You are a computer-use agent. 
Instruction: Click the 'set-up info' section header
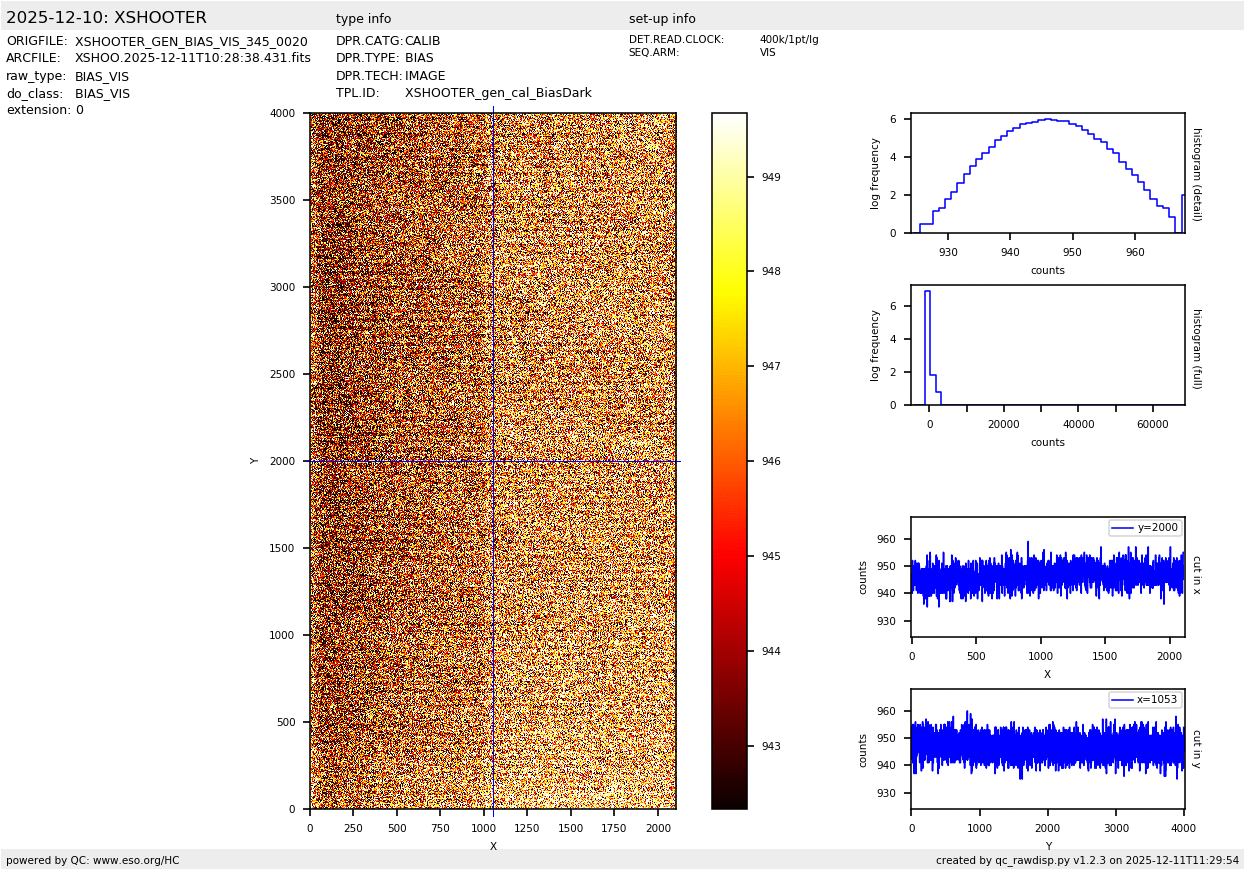pyautogui.click(x=662, y=19)
